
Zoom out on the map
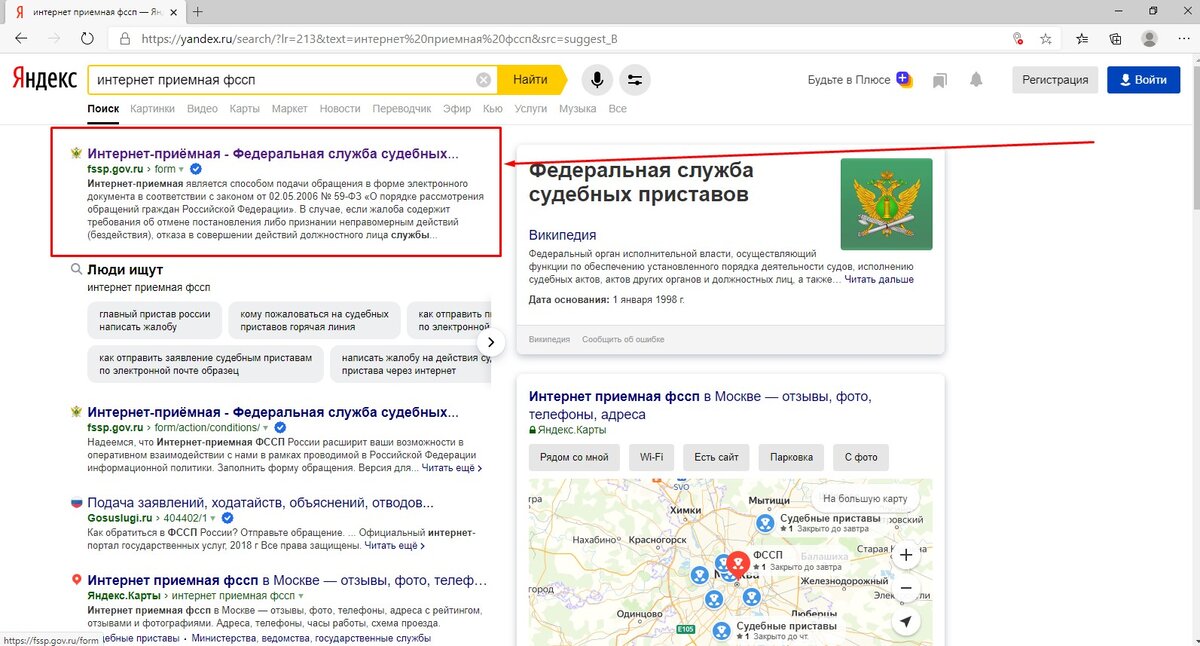point(905,588)
